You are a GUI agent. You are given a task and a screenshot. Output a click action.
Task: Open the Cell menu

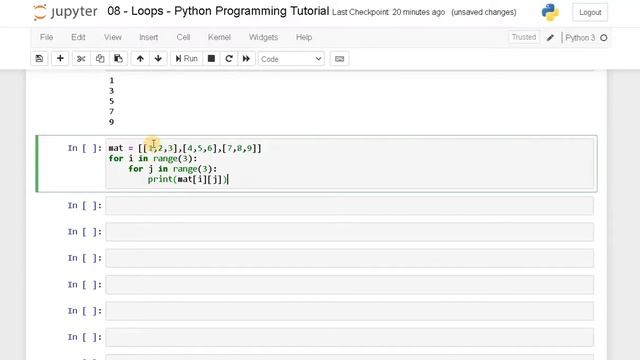[x=183, y=37]
